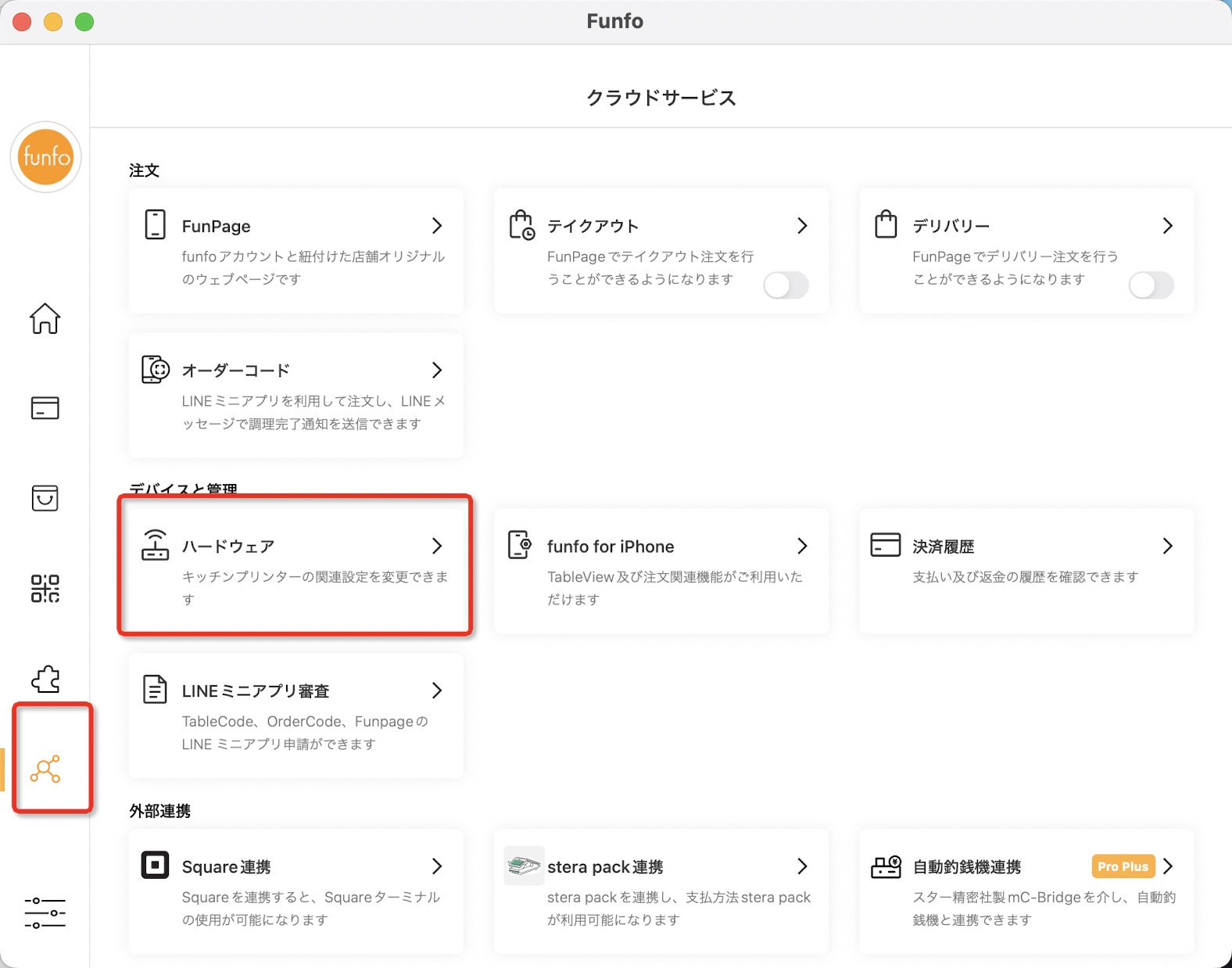Click the delivery bag icon
This screenshot has height=968, width=1232.
pyautogui.click(x=886, y=224)
